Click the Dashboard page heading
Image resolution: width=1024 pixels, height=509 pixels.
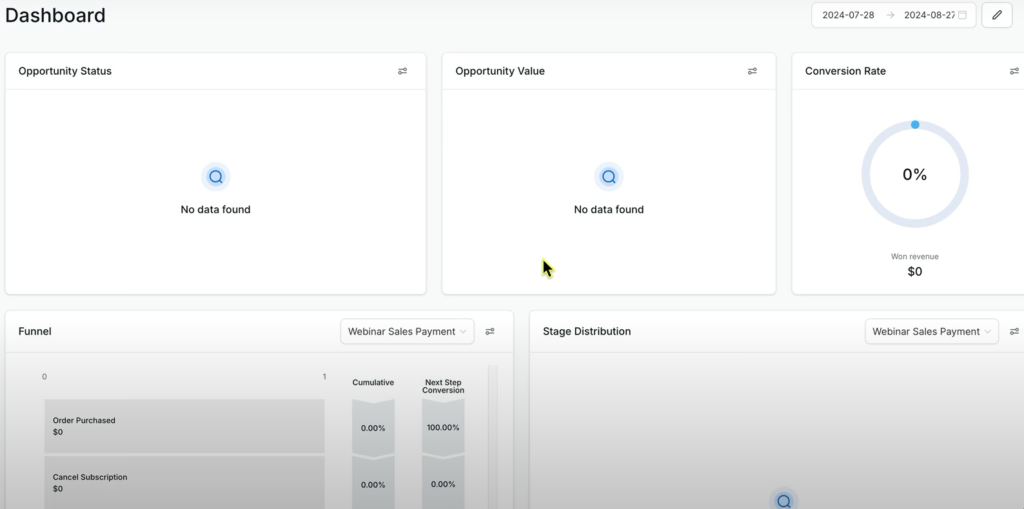[x=56, y=15]
